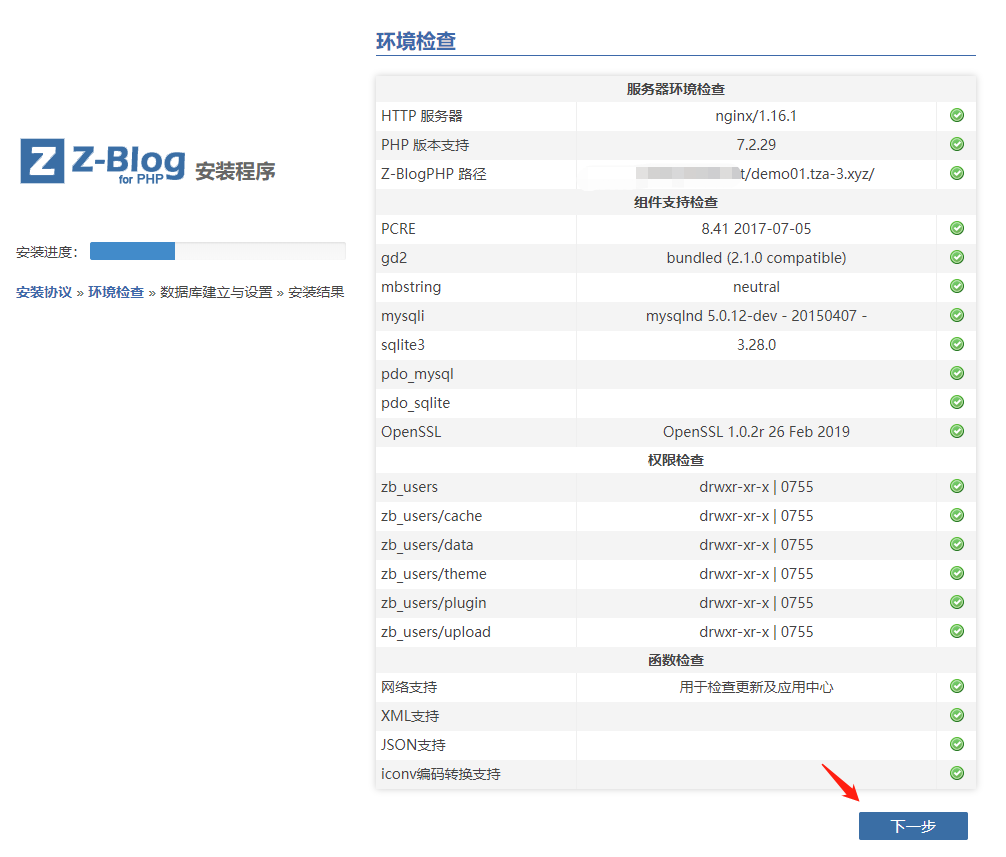Click the green check icon for HTTP 服务器
This screenshot has width=1006, height=857.
(x=957, y=115)
